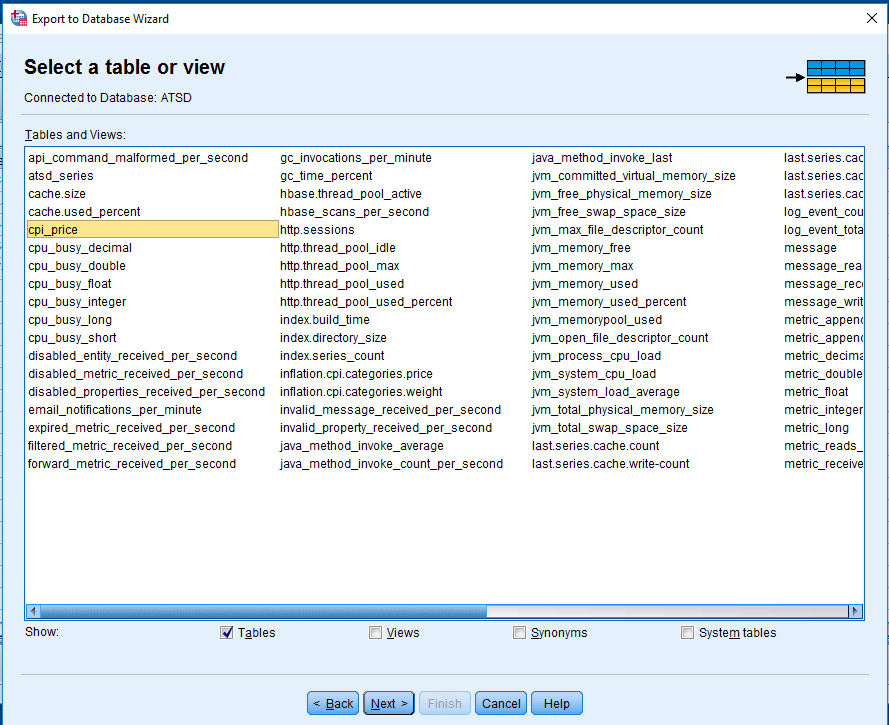
Task: Pick the http.sessions table entry
Action: [317, 230]
